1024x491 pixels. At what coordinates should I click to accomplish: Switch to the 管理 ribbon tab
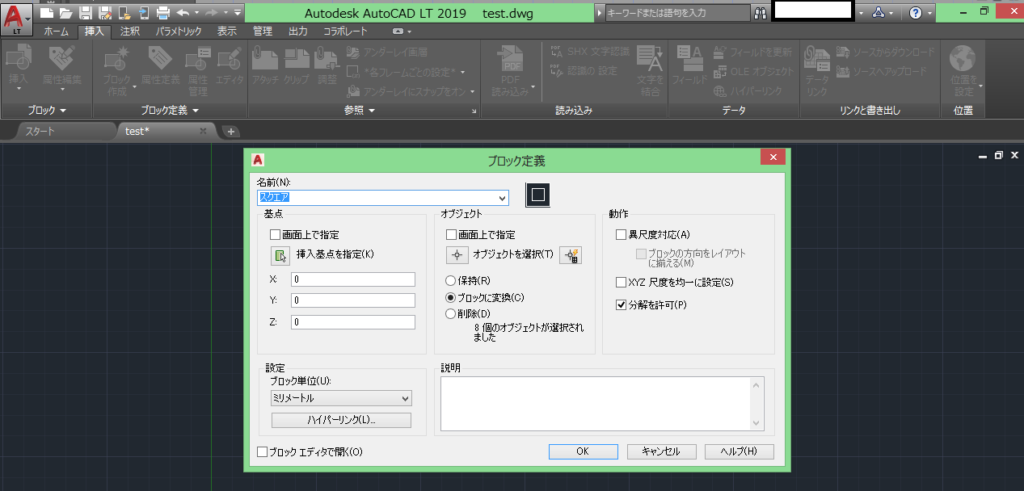262,31
